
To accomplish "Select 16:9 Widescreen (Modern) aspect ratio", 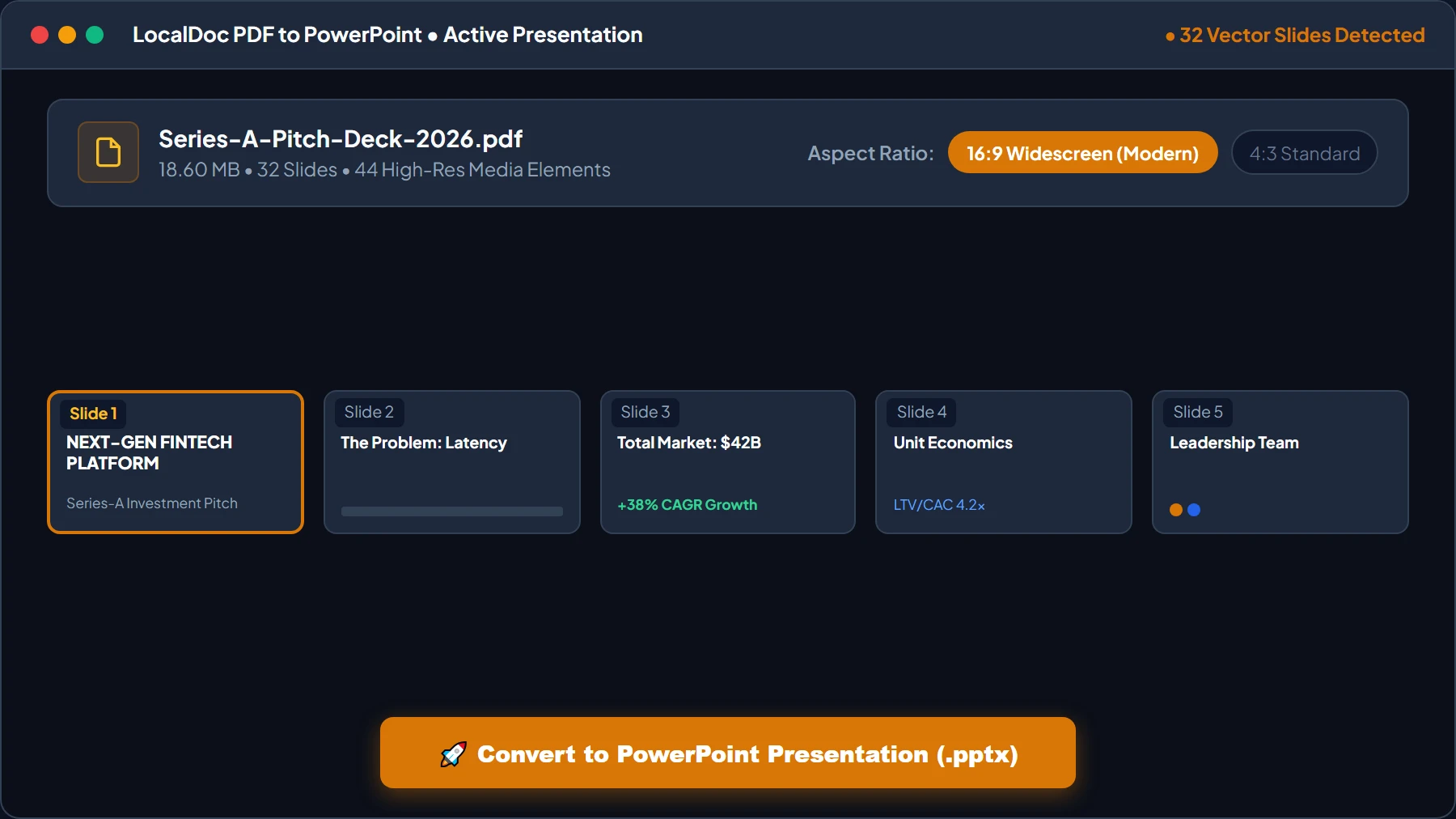I will pos(1082,153).
